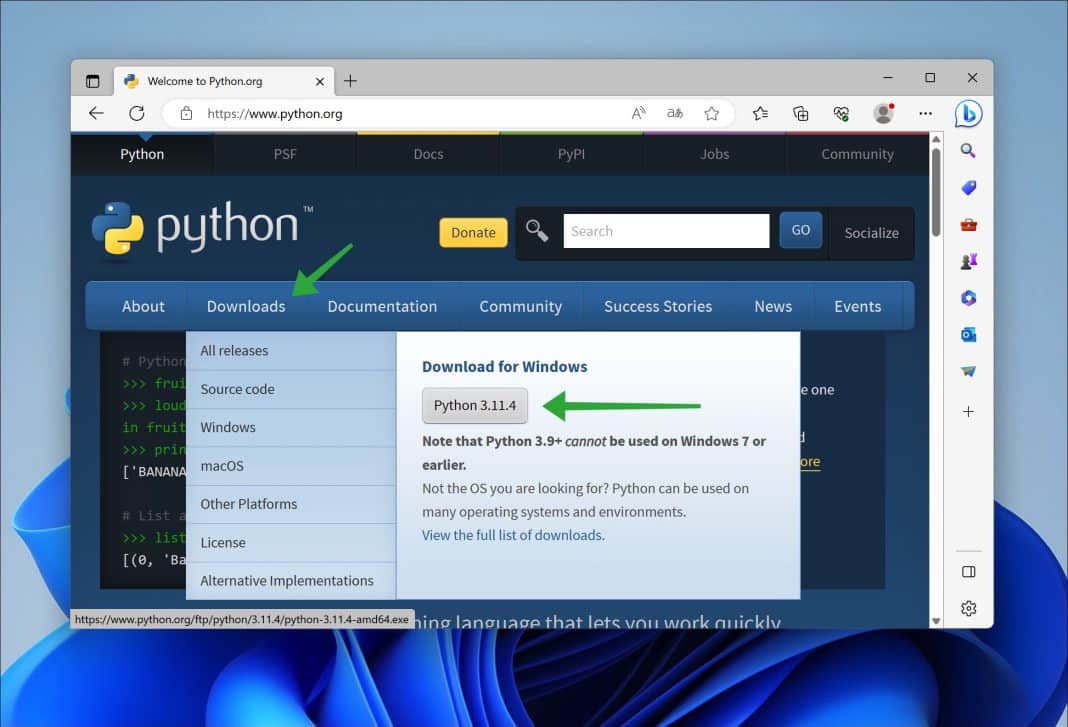Open the Settings and more menu
Image resolution: width=1068 pixels, height=727 pixels.
[x=925, y=113]
